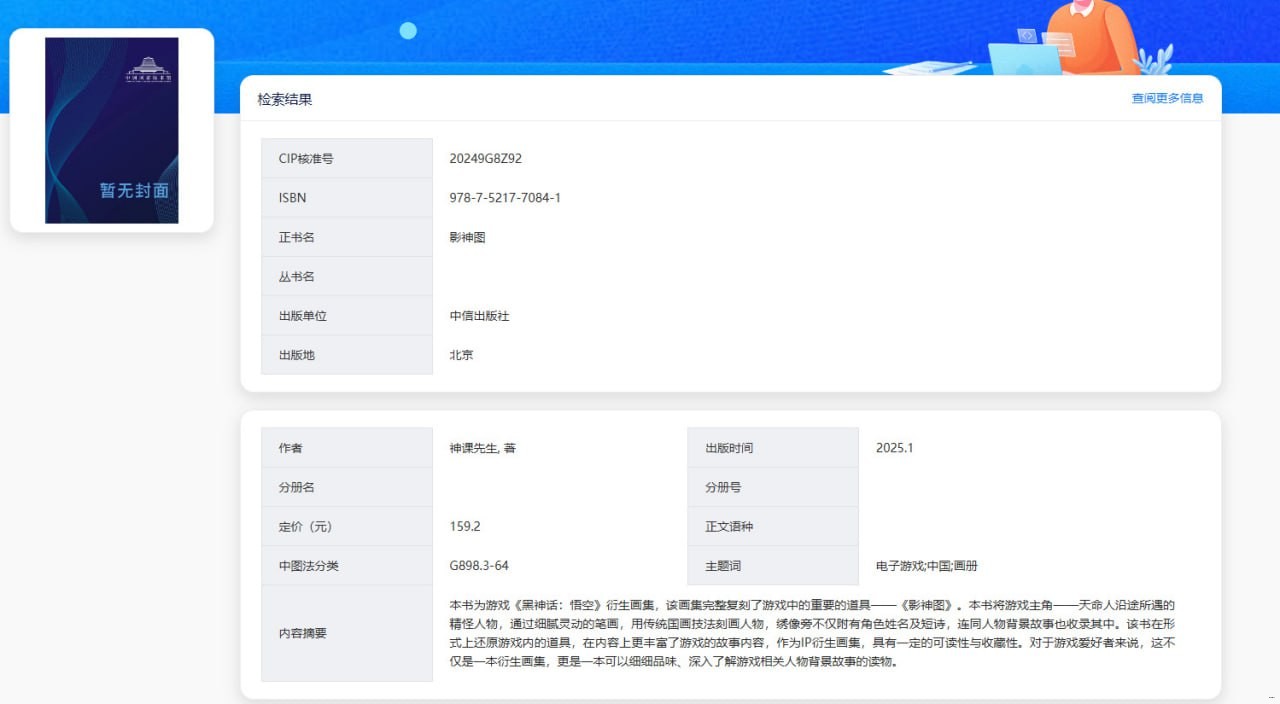This screenshot has width=1280, height=704.
Task: Click the 内容摘要 summary paragraph
Action: point(811,633)
